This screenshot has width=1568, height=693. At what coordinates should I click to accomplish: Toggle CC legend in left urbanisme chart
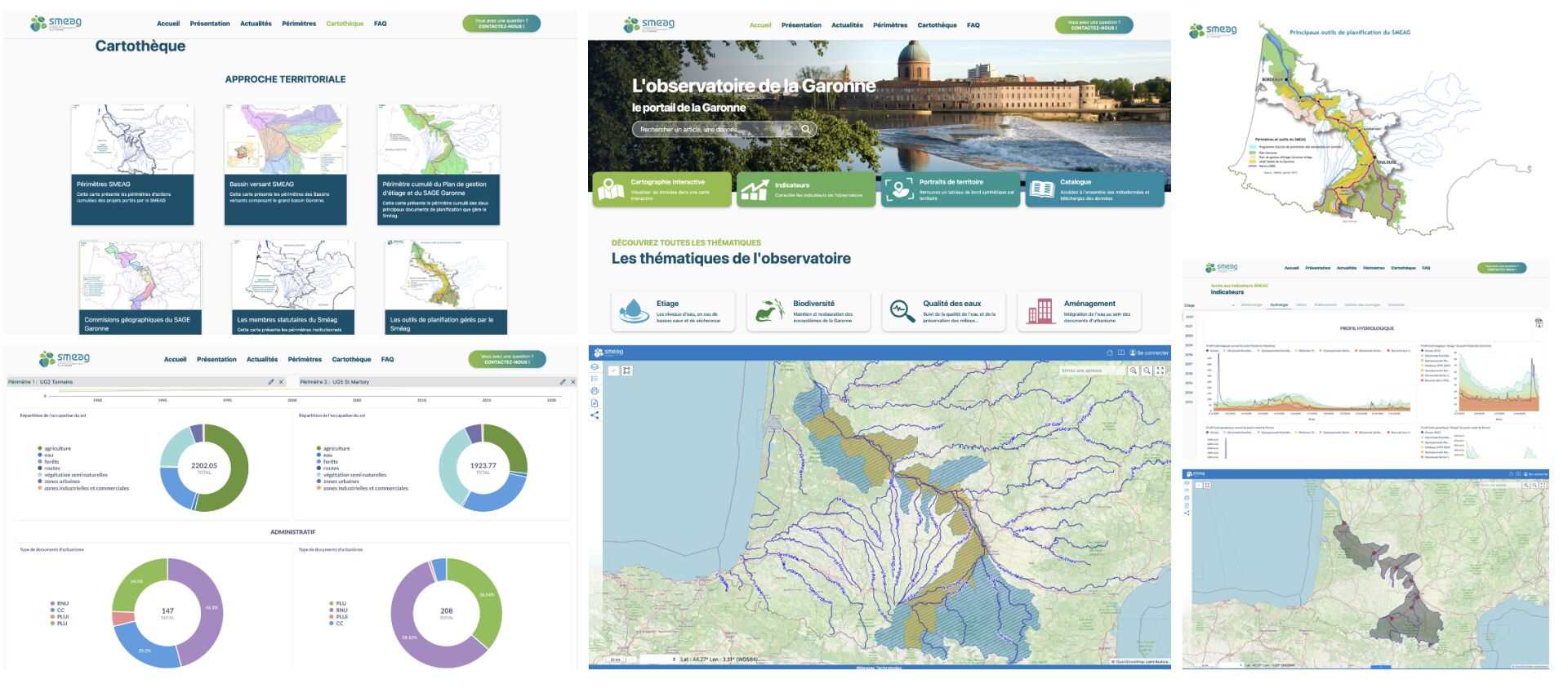coord(57,610)
